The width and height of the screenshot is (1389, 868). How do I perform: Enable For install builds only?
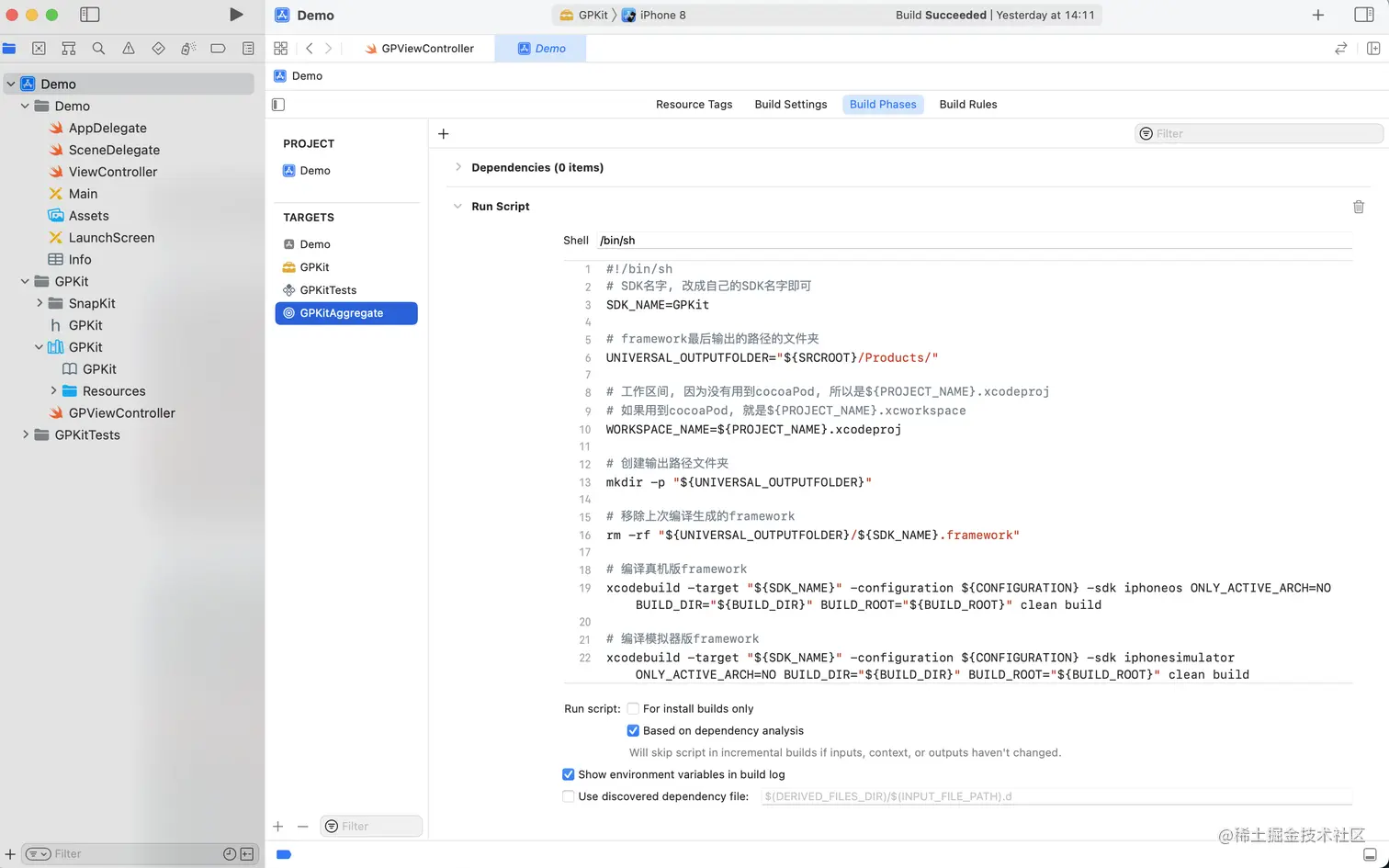(633, 709)
